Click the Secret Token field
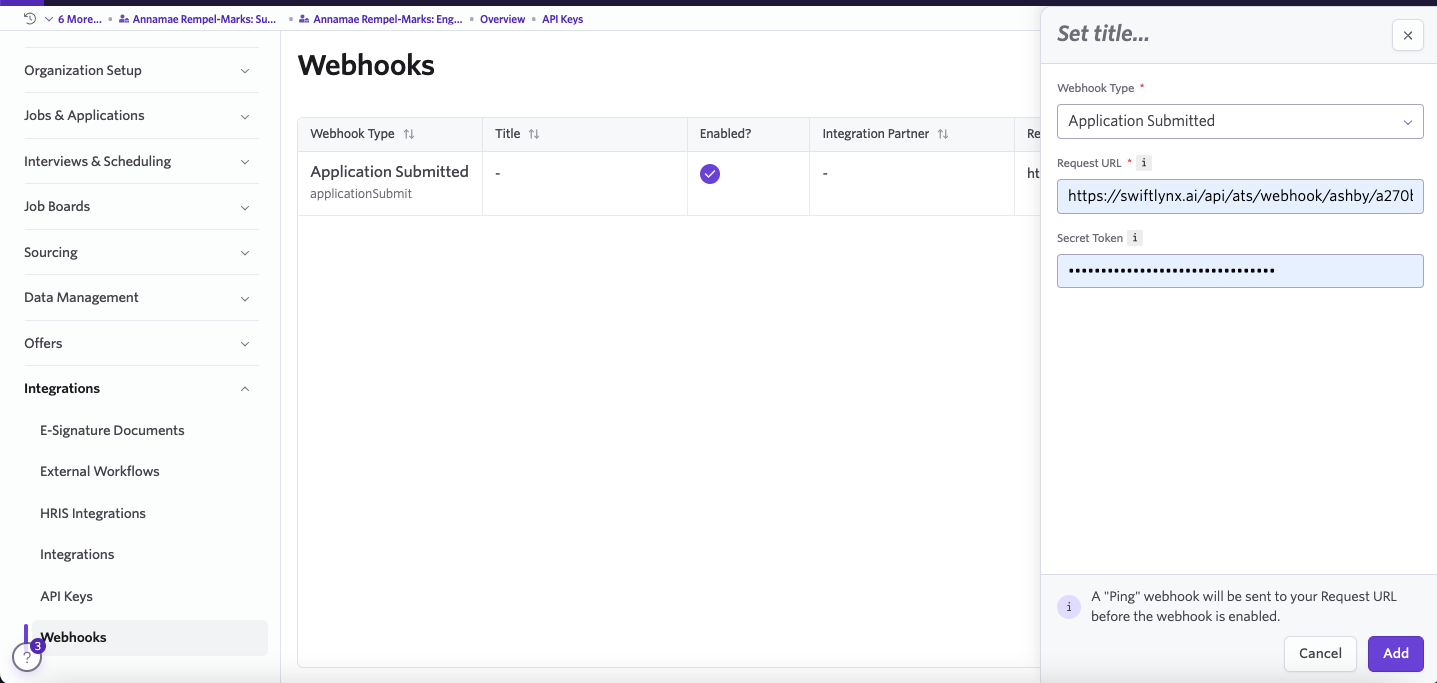Image resolution: width=1437 pixels, height=683 pixels. tap(1240, 270)
